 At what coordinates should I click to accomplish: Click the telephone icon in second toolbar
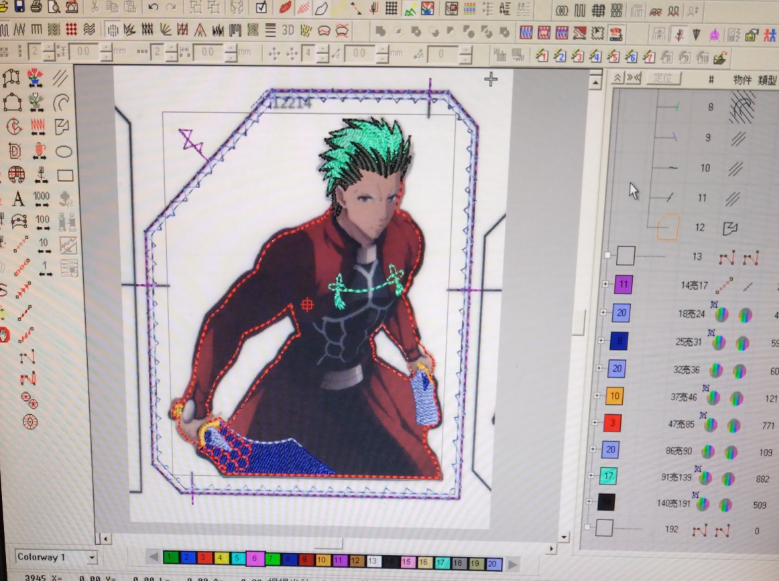click(x=616, y=33)
